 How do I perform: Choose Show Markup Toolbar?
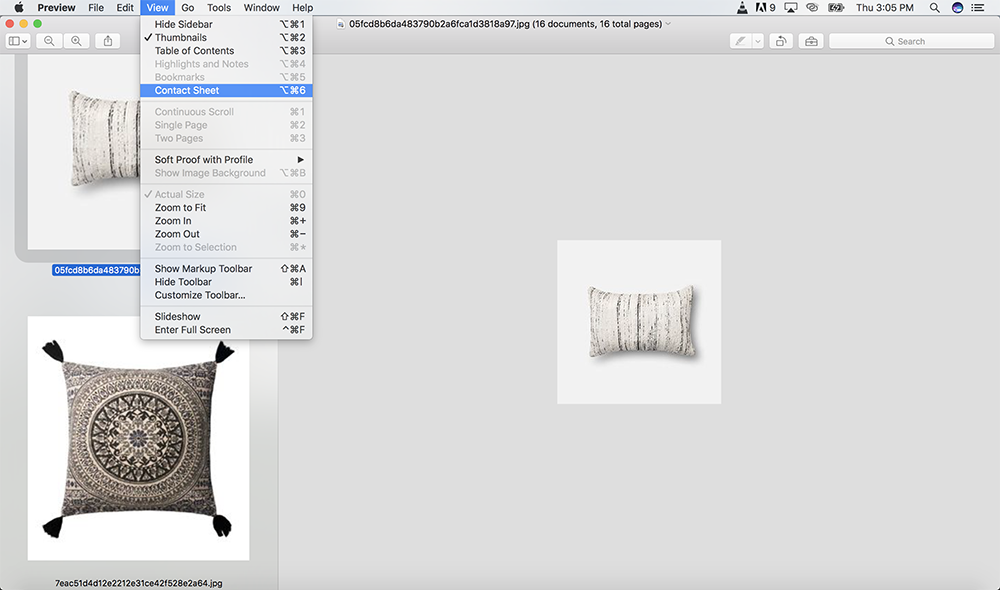click(226, 269)
